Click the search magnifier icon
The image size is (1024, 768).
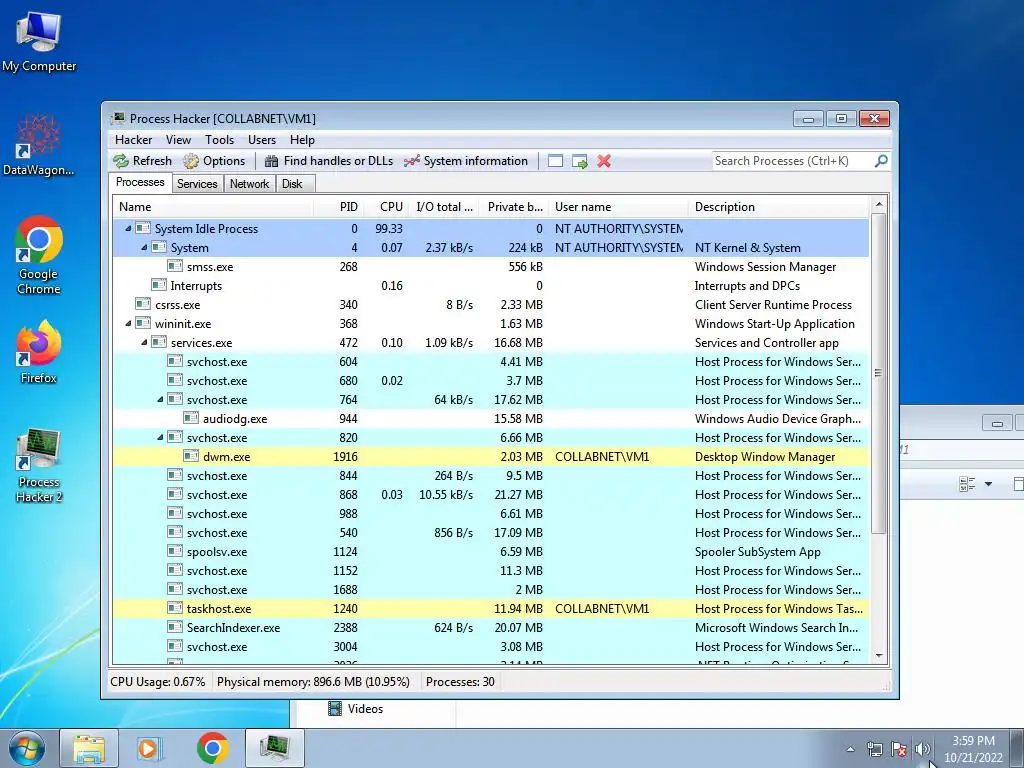click(881, 161)
